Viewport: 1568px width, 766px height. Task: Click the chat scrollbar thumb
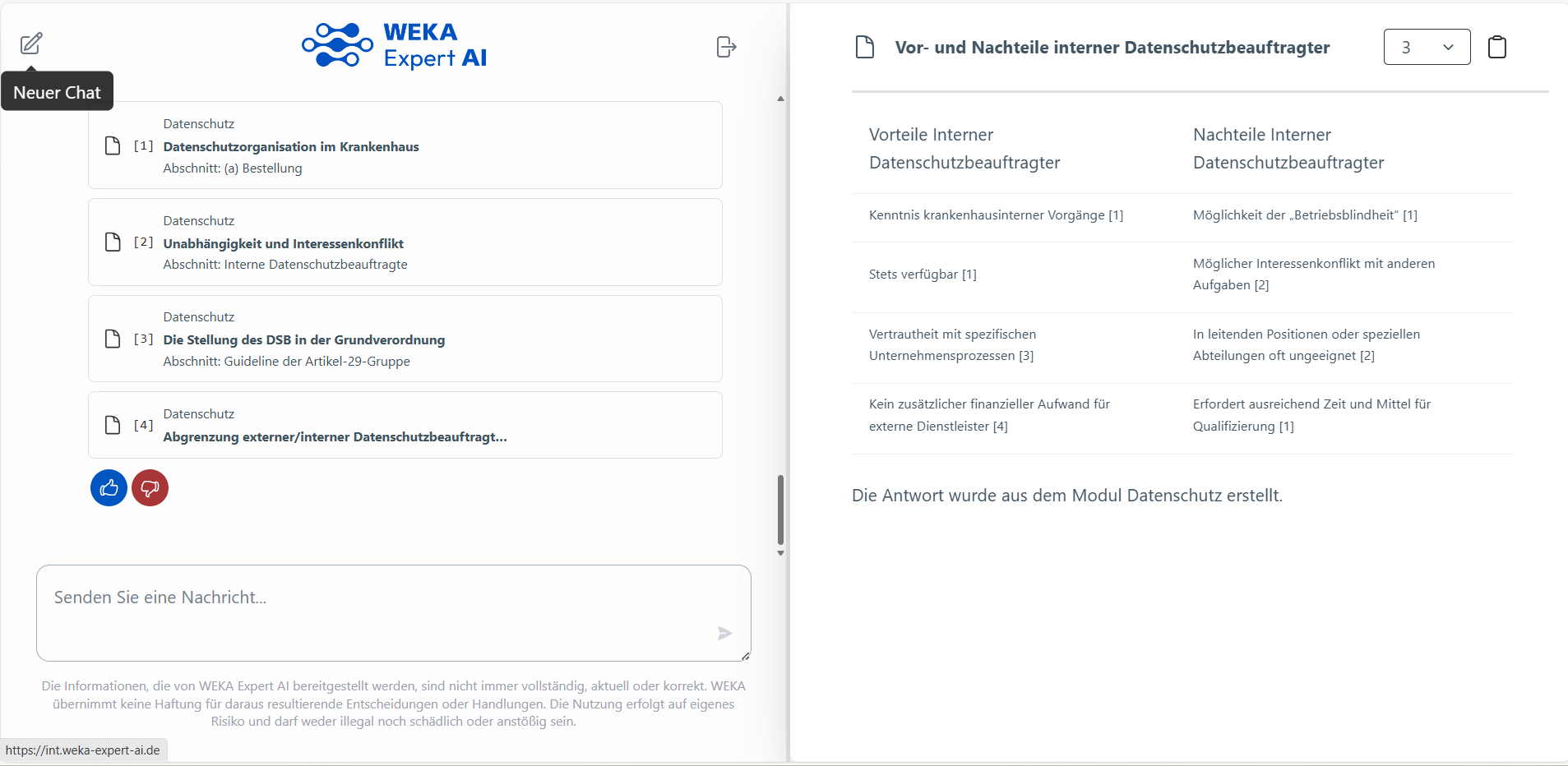tap(780, 510)
